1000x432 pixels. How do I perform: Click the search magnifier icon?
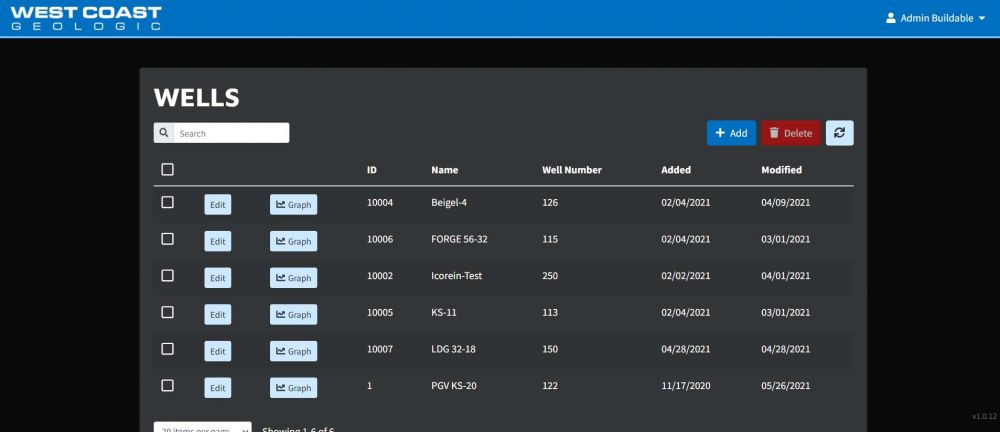pos(164,133)
